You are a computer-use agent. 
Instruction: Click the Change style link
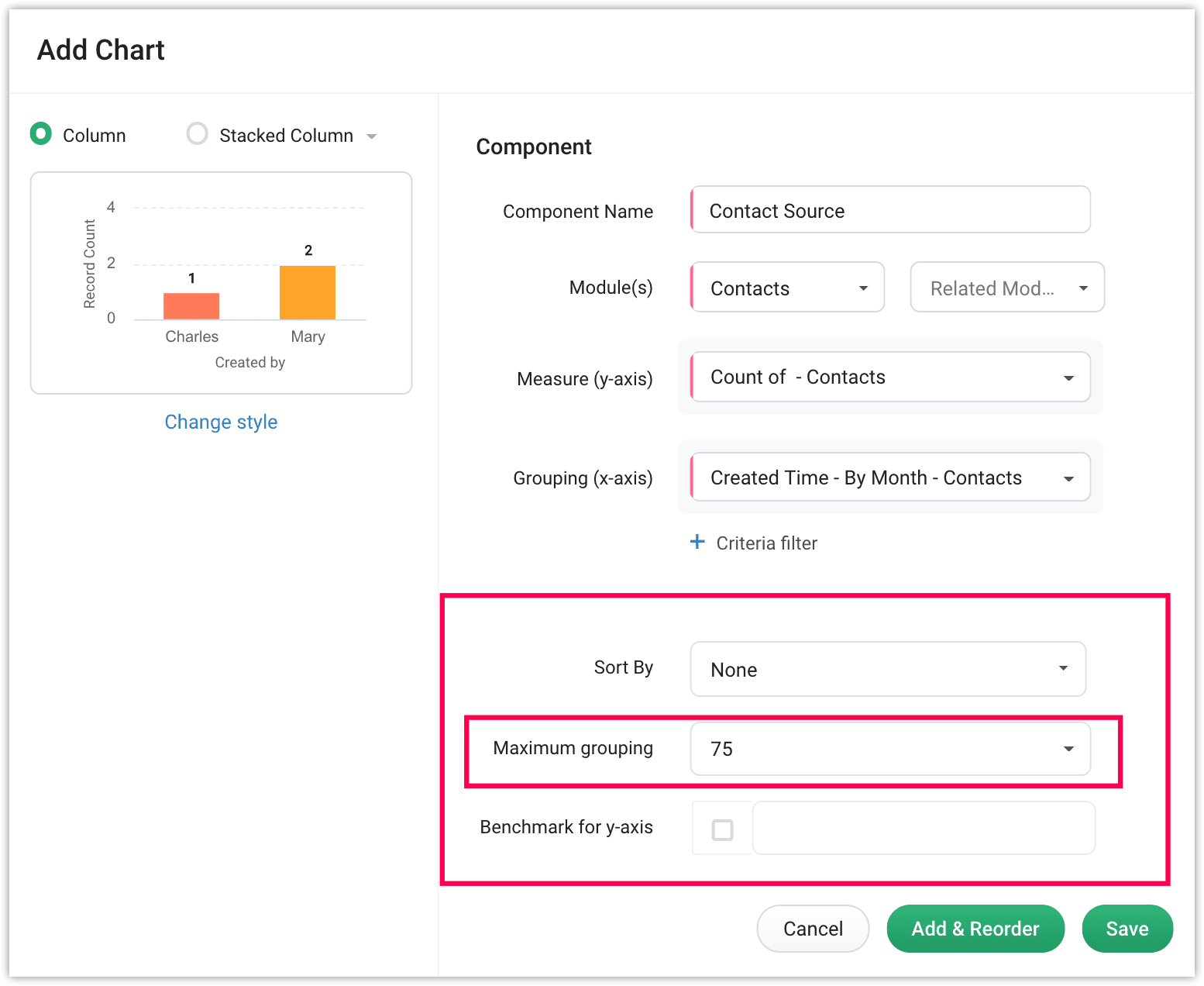(x=221, y=422)
